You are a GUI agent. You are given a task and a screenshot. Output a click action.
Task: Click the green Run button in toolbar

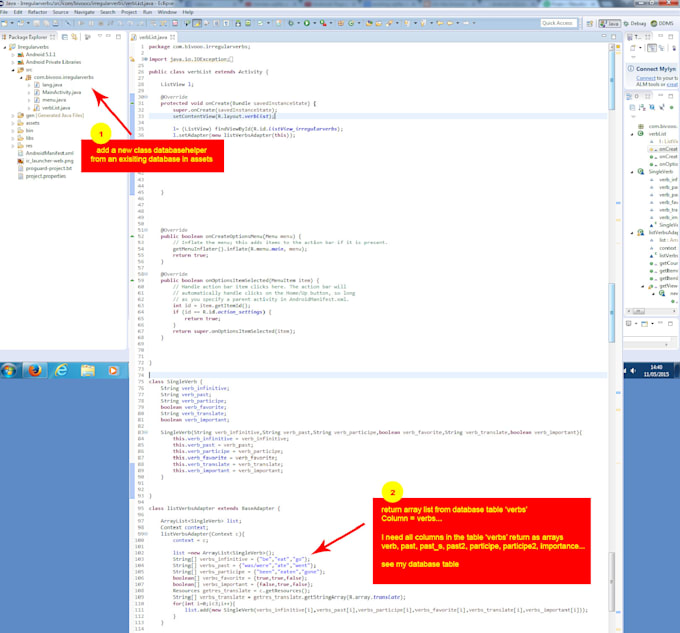coord(307,23)
